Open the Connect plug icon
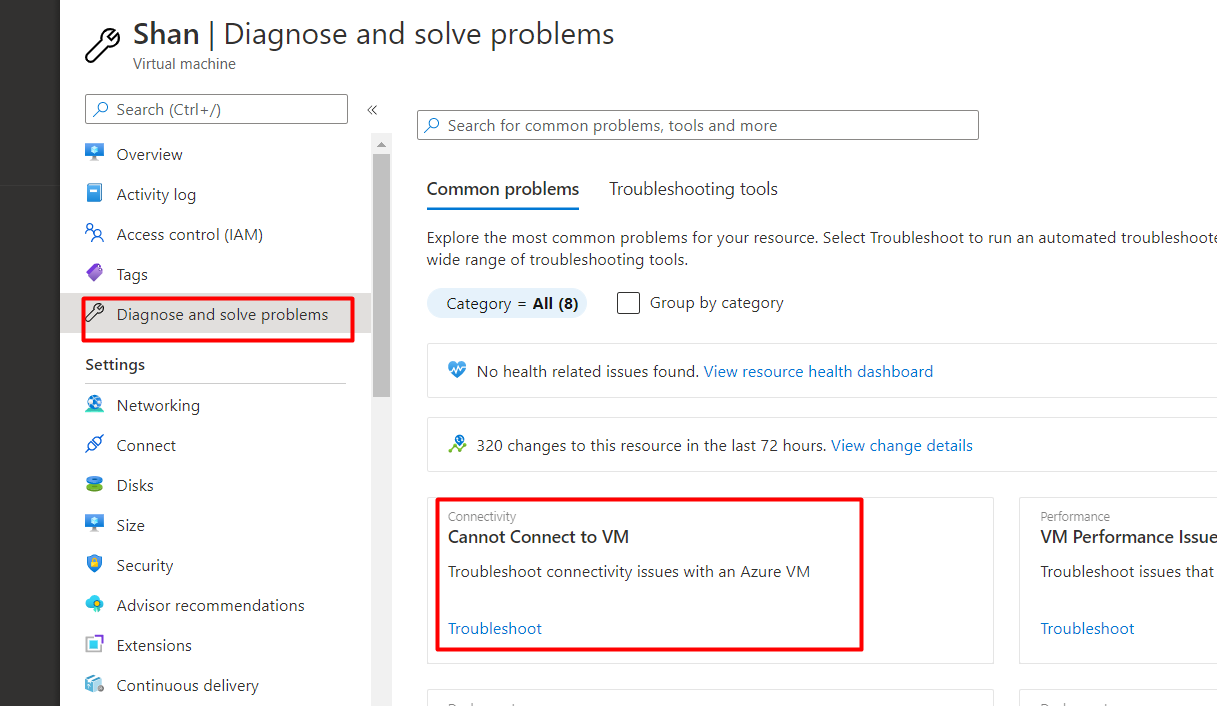This screenshot has width=1217, height=706. click(x=95, y=444)
